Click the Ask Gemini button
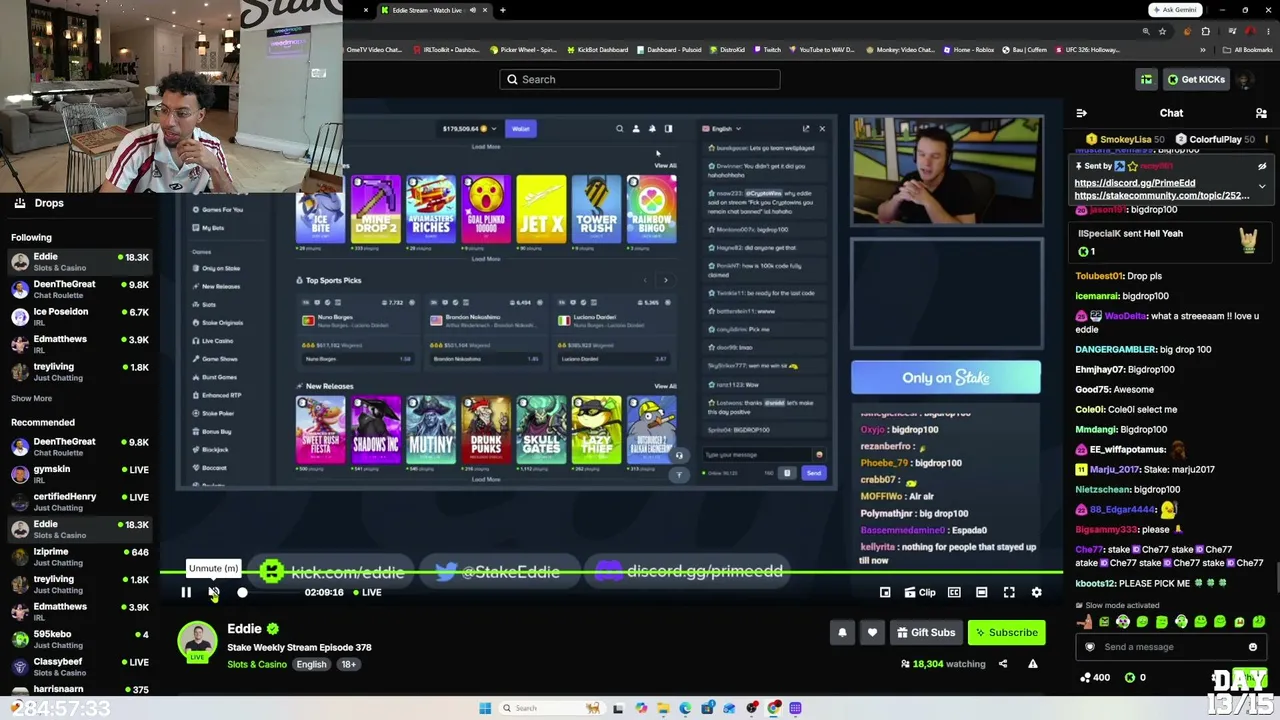The height and width of the screenshot is (720, 1280). (x=1174, y=10)
